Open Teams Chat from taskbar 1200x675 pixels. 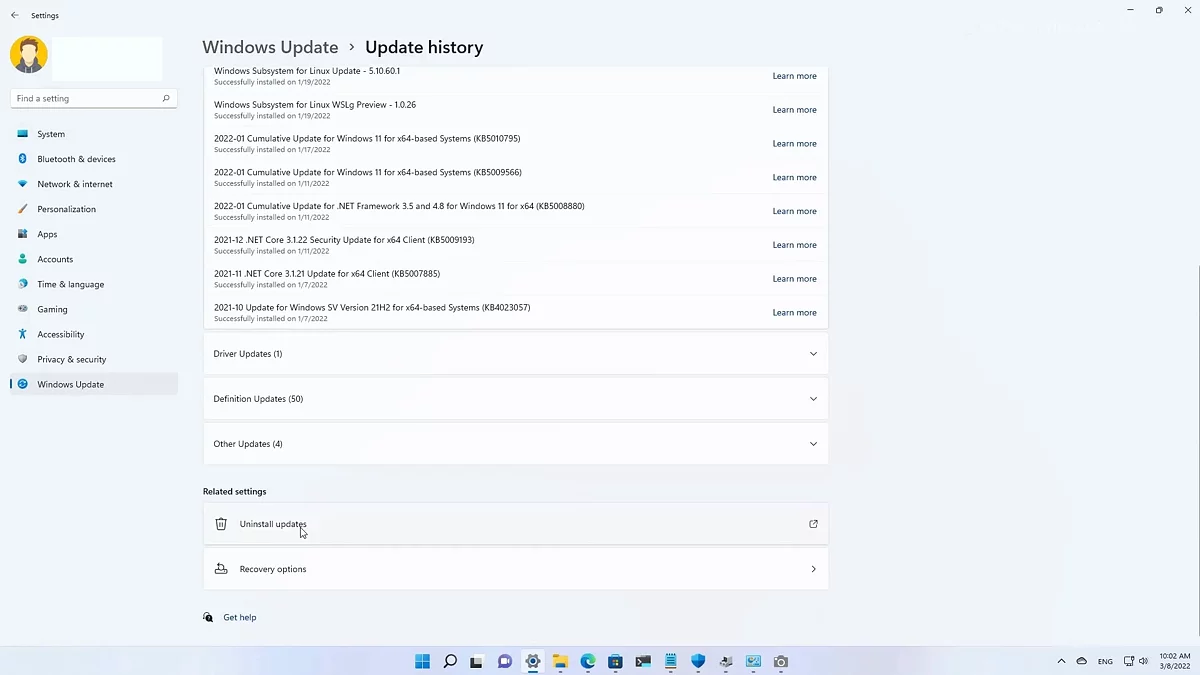505,661
